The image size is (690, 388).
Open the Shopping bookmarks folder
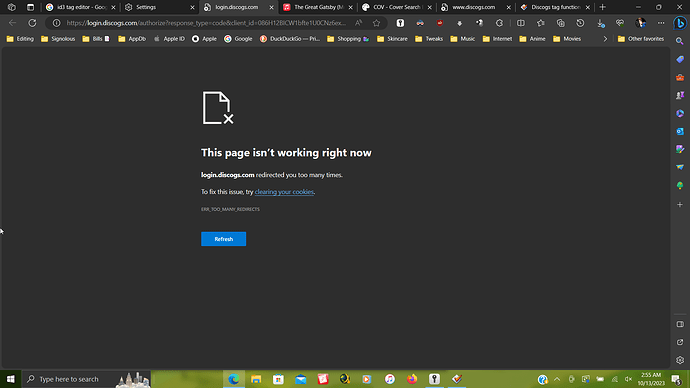coord(348,39)
